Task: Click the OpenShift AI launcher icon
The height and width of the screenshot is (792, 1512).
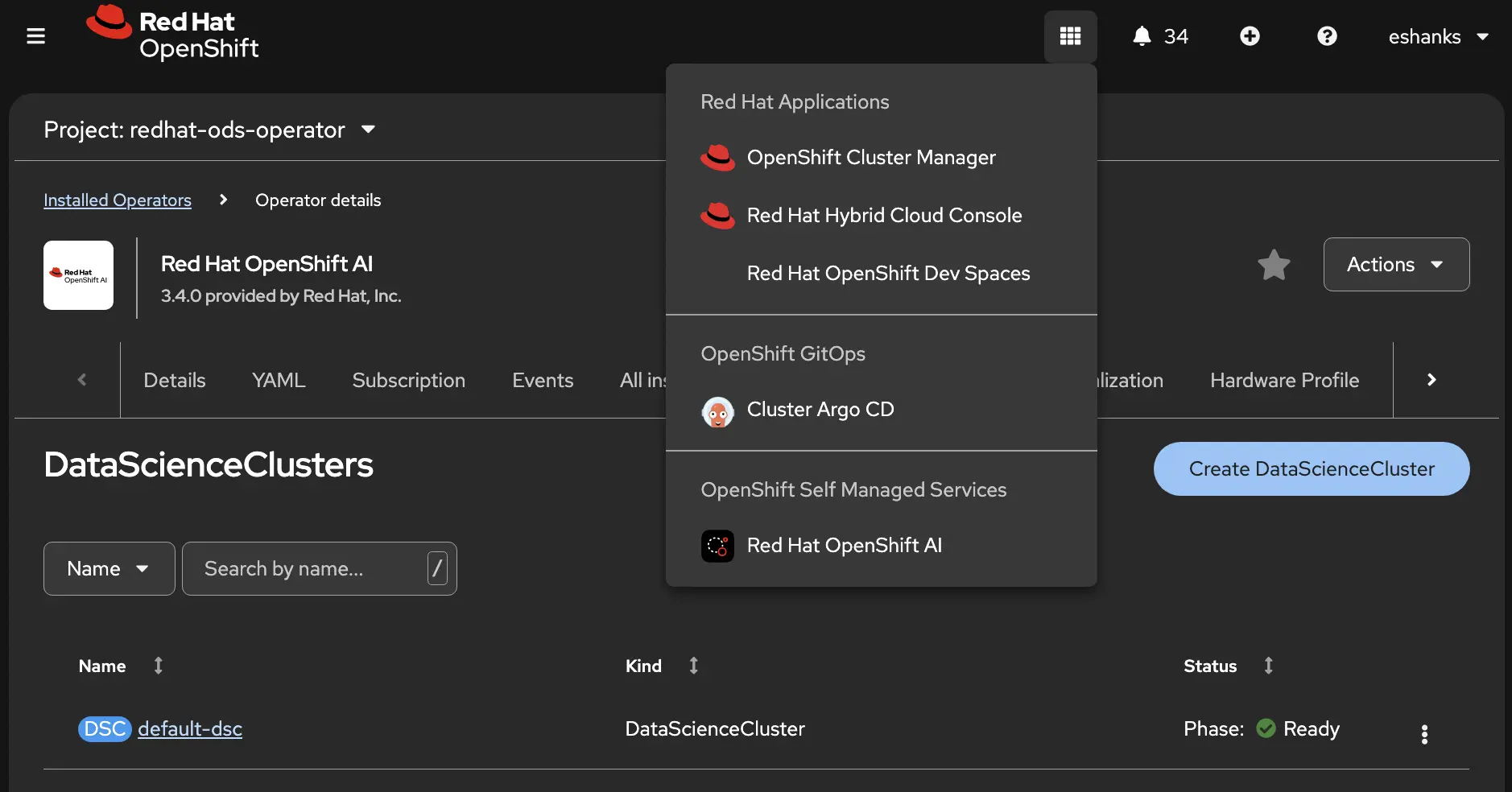Action: point(717,546)
